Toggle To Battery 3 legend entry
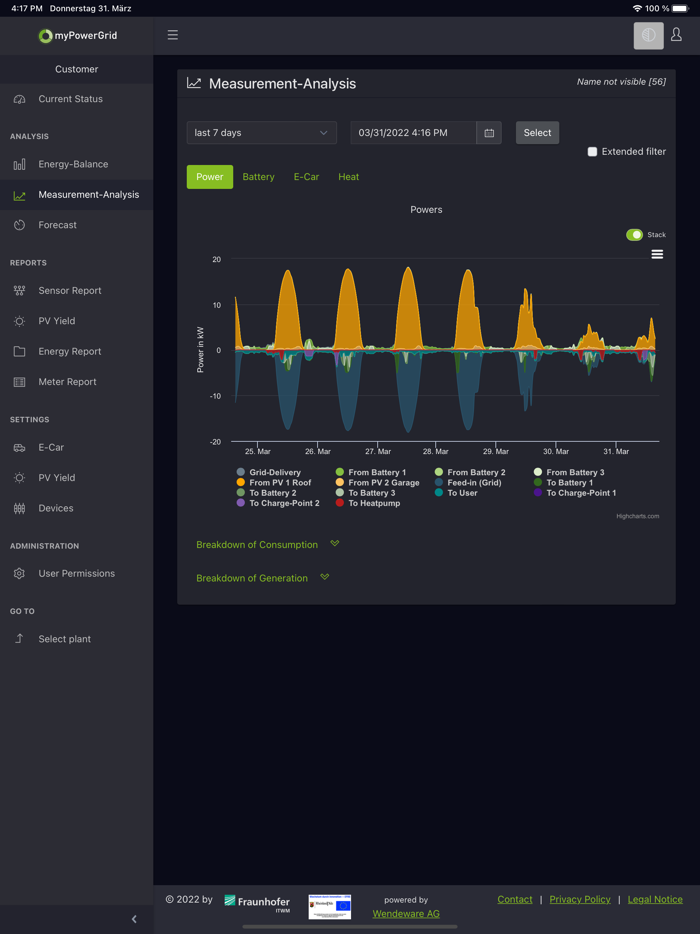Screen dimensions: 700x934 coord(365,493)
